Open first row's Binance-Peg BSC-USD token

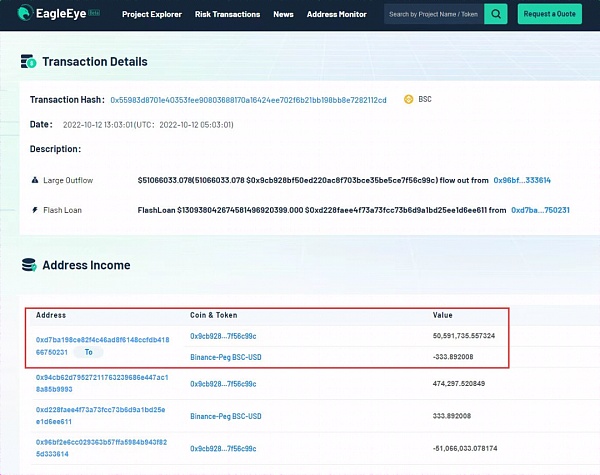tap(226, 357)
